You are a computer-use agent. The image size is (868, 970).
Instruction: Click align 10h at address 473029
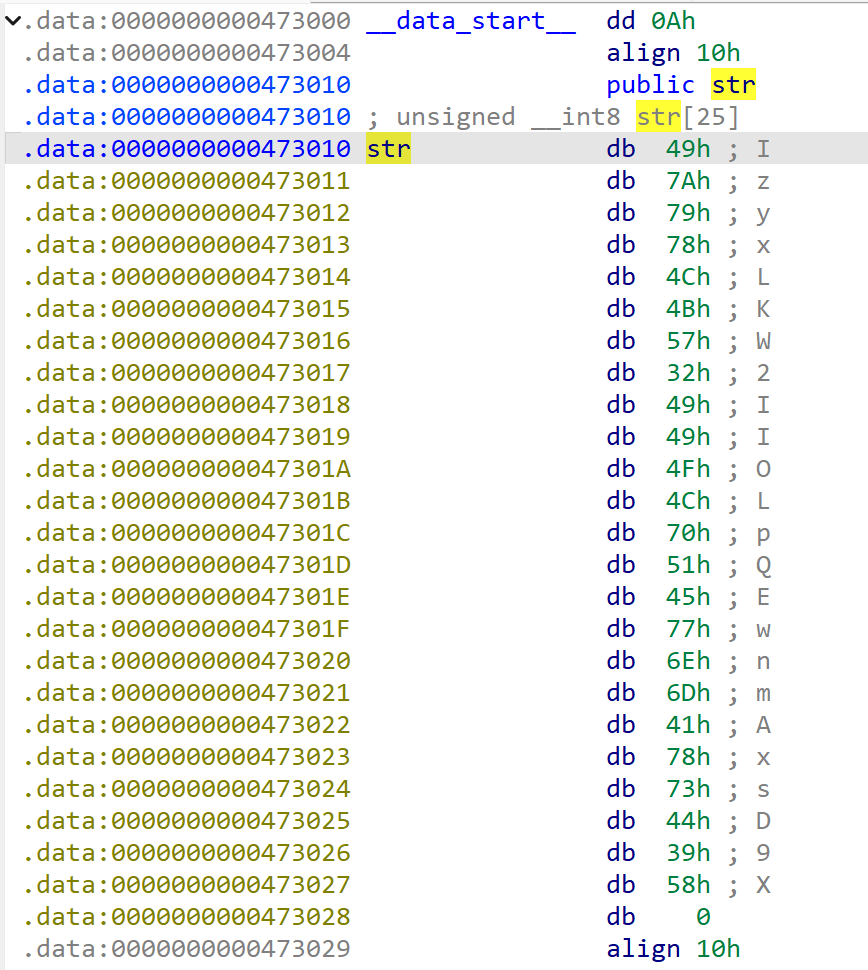click(673, 949)
